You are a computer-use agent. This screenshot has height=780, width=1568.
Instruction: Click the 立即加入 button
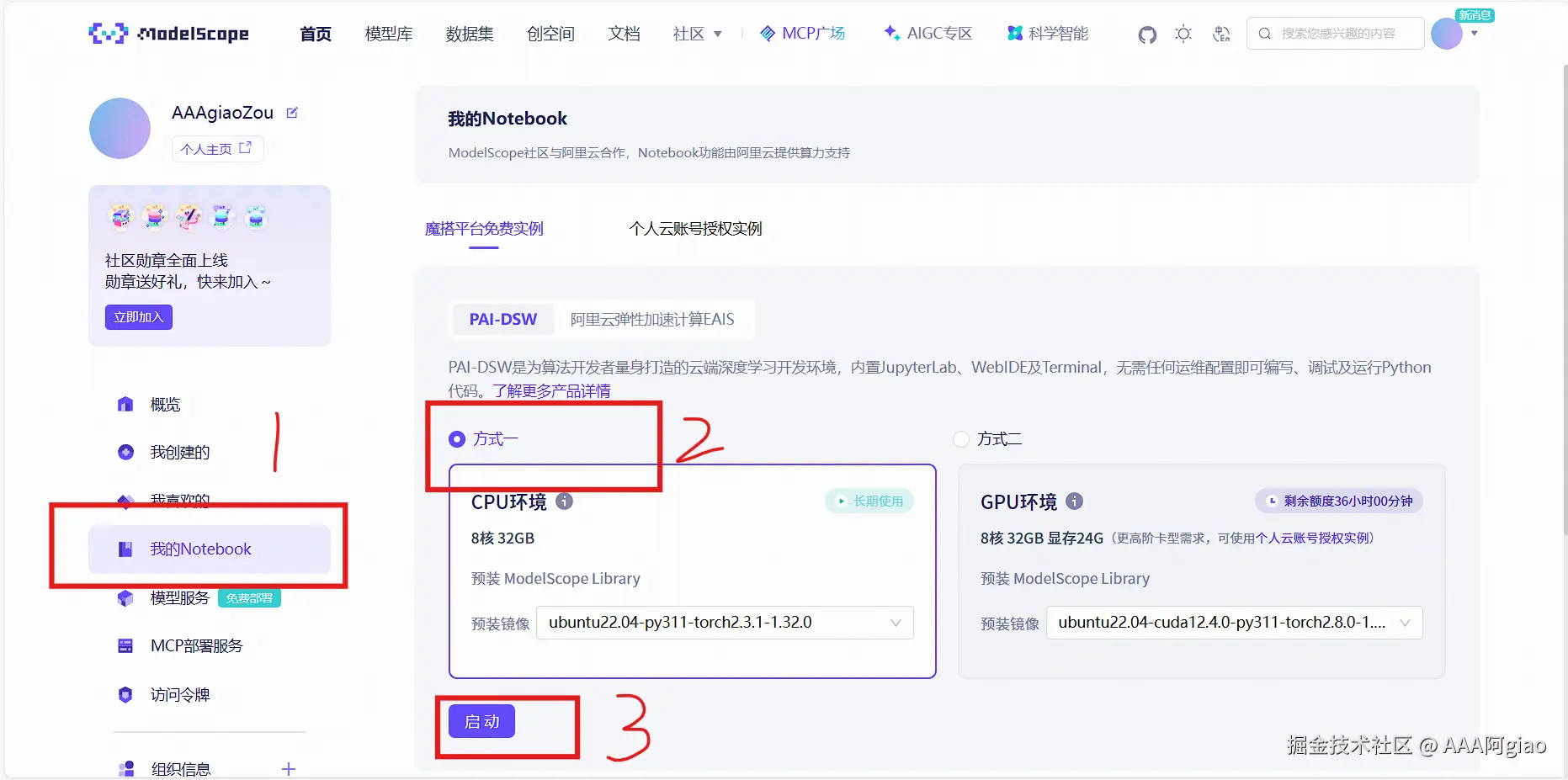(139, 317)
